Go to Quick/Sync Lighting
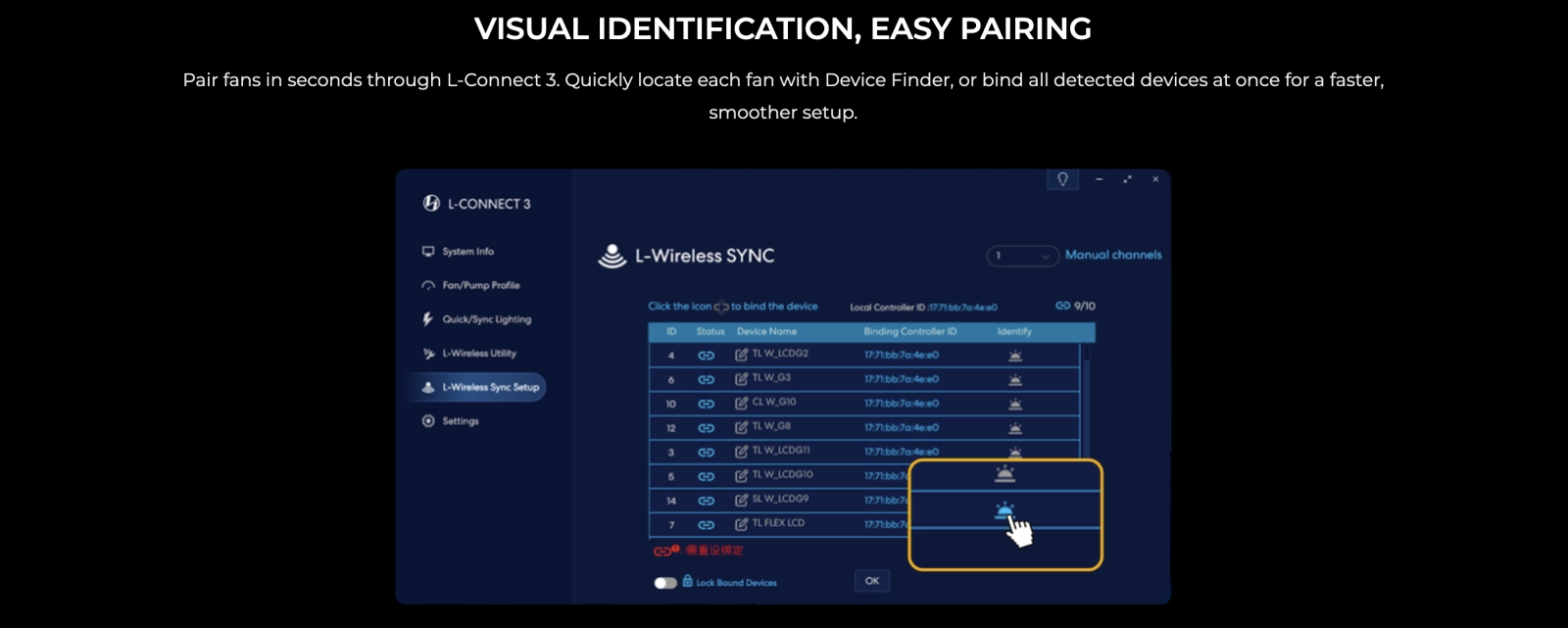1568x628 pixels. pyautogui.click(x=476, y=319)
